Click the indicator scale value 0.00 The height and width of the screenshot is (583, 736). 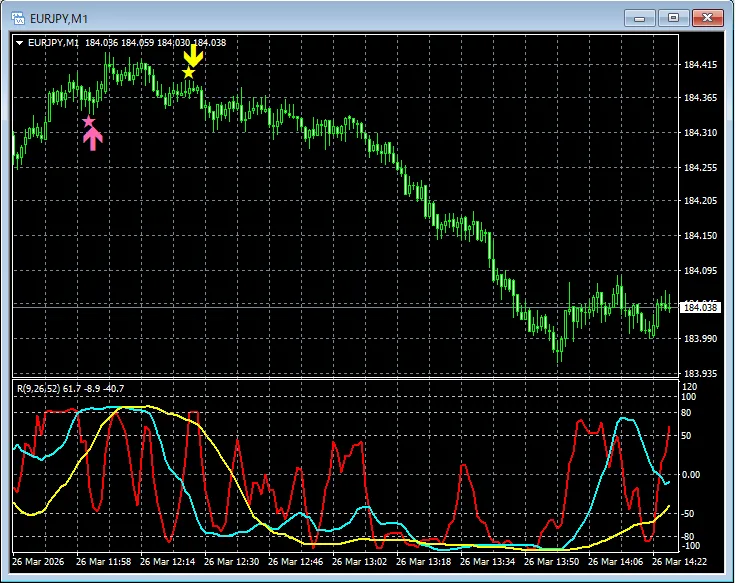tap(691, 475)
